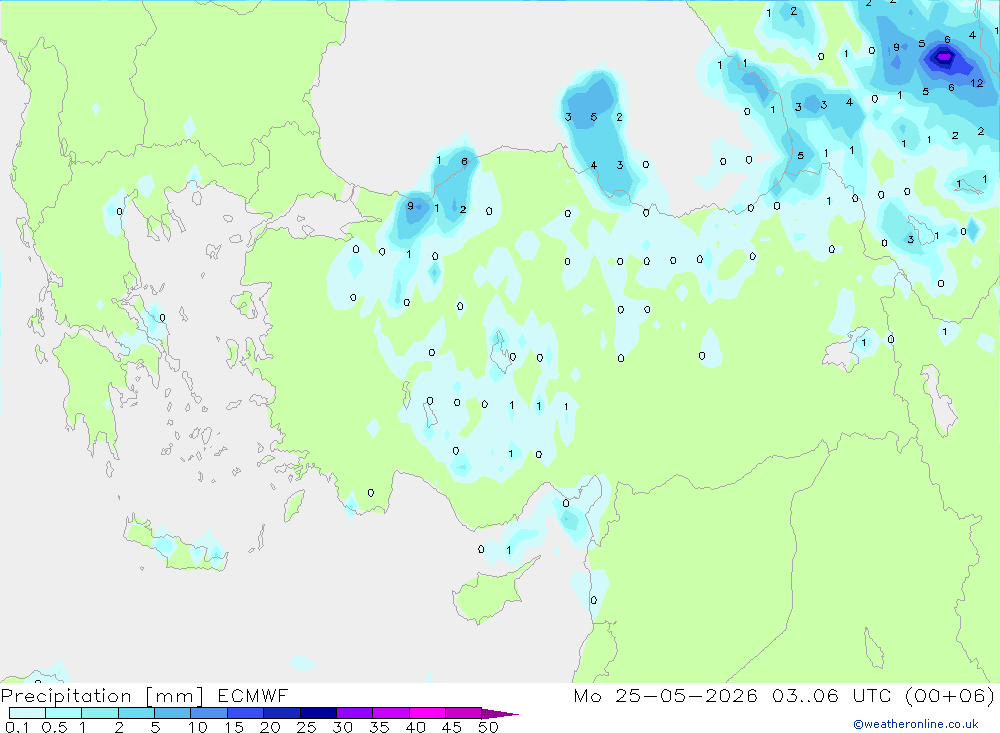Select the 35–40 mm legend color swatch
This screenshot has height=733, width=1000.
click(x=391, y=713)
